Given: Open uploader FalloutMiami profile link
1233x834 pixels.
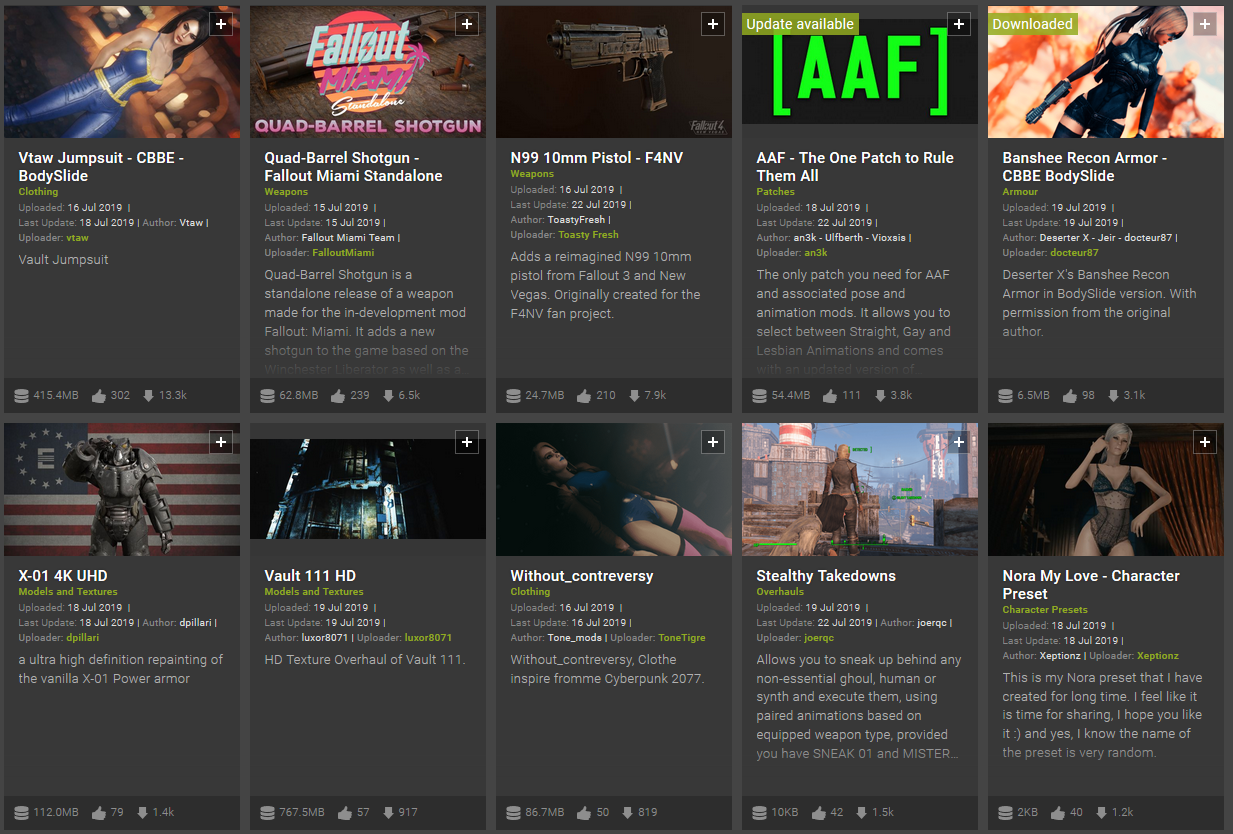Looking at the screenshot, I should (x=343, y=253).
